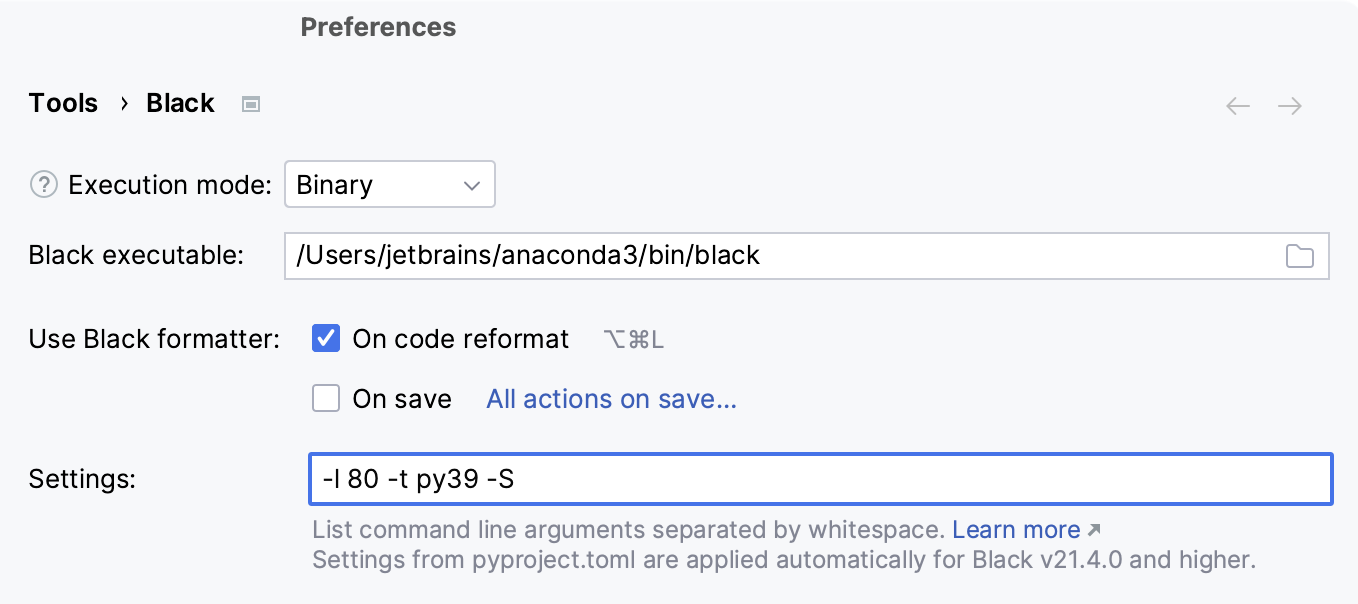Click Black in the breadcrumb path

point(179,103)
